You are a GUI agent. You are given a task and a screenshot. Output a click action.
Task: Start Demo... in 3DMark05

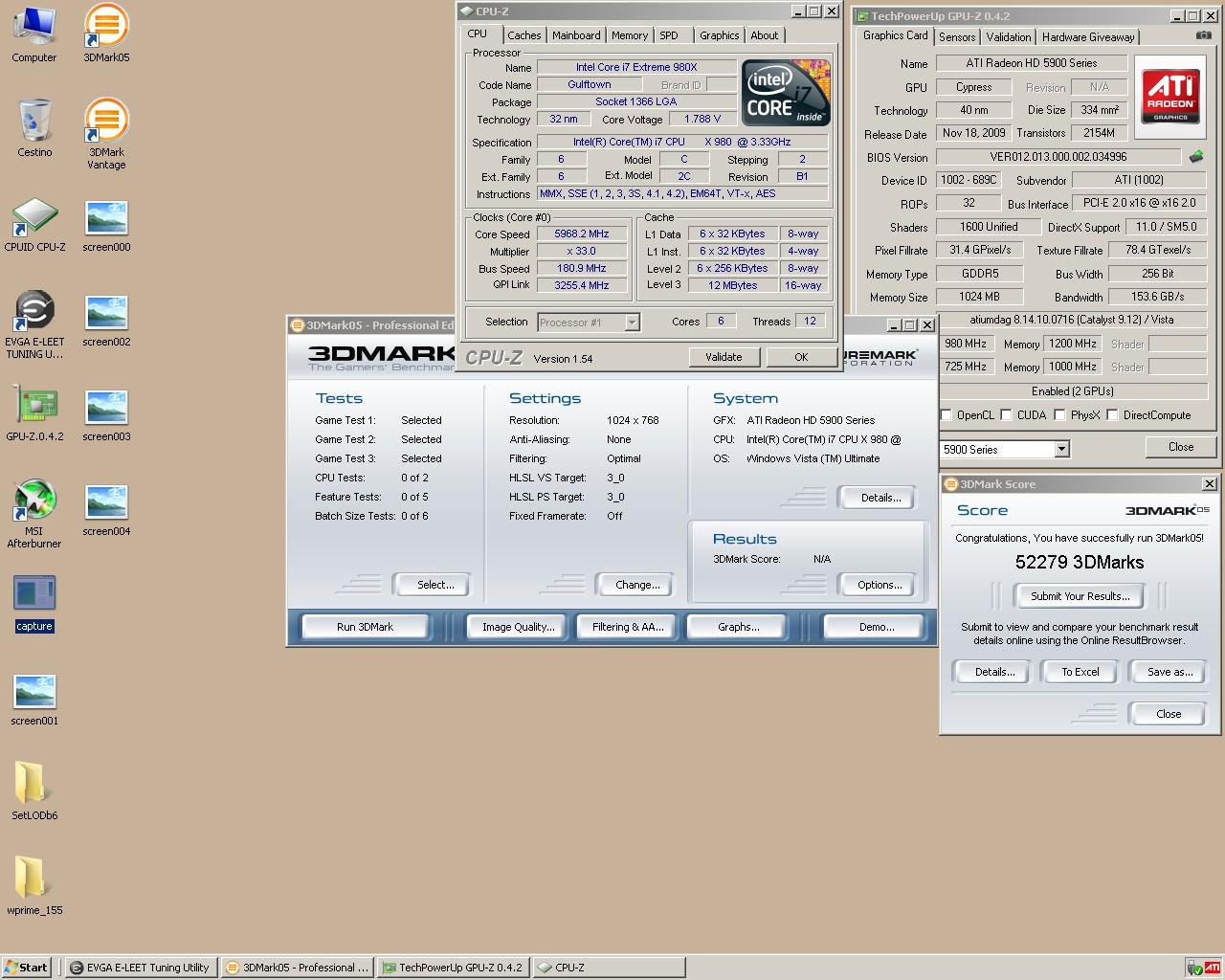[x=877, y=627]
